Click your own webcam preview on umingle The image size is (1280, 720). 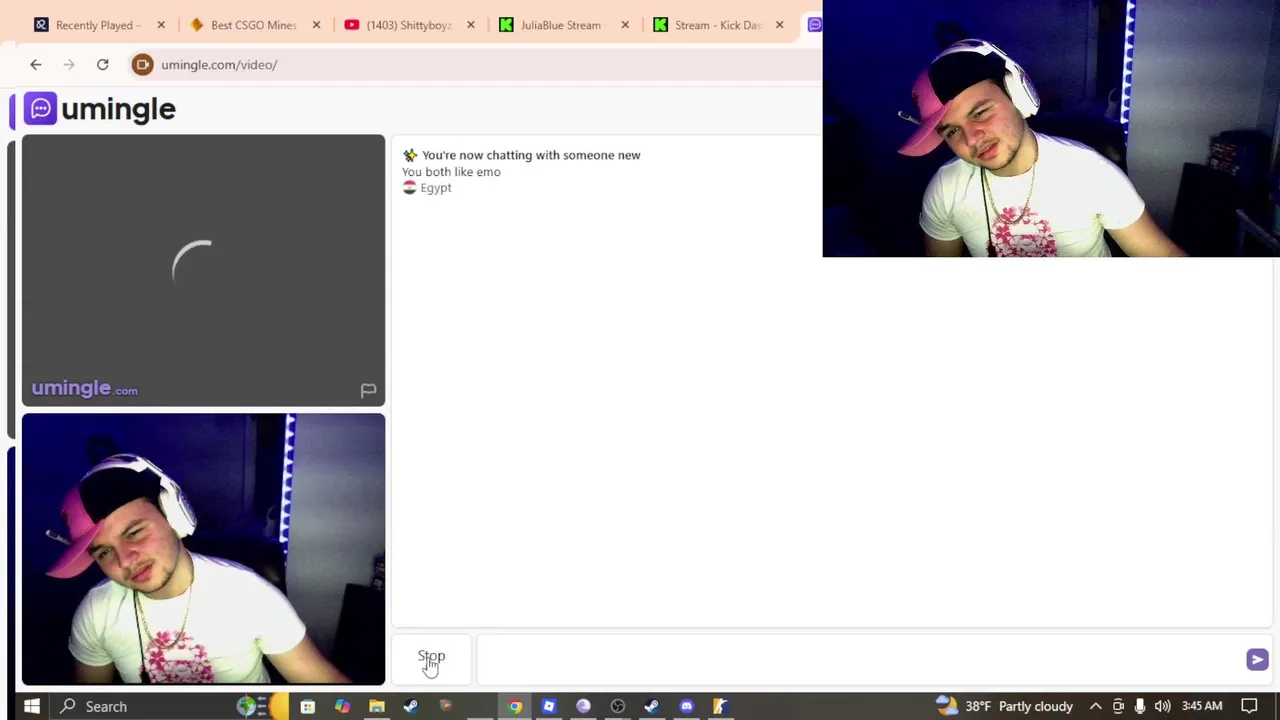203,549
